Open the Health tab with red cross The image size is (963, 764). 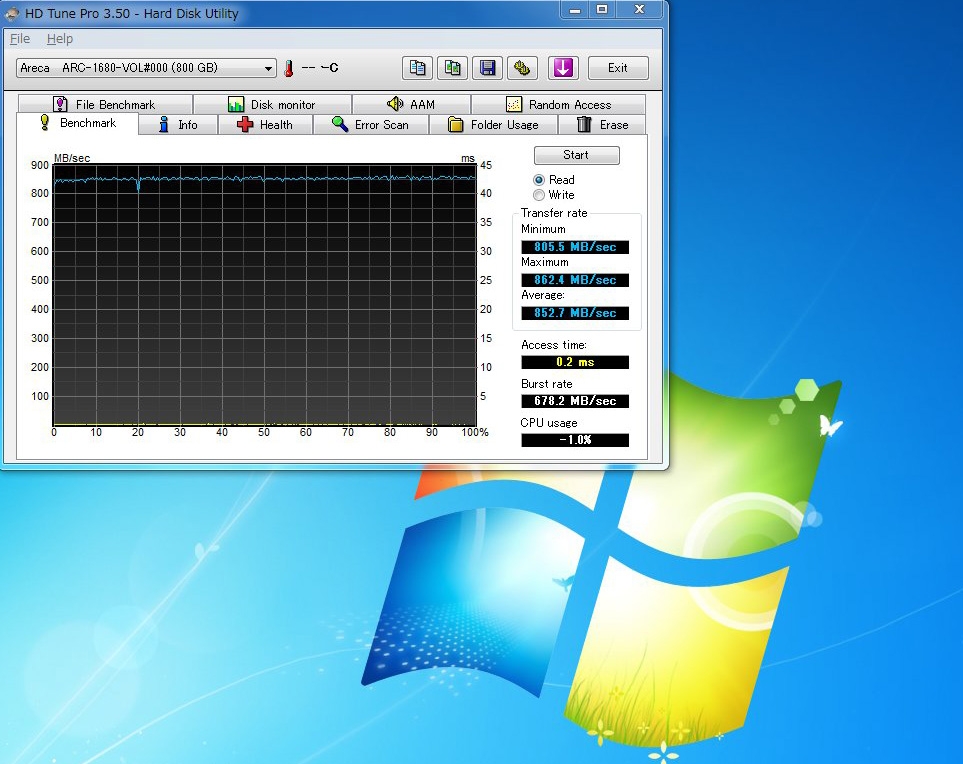(264, 125)
